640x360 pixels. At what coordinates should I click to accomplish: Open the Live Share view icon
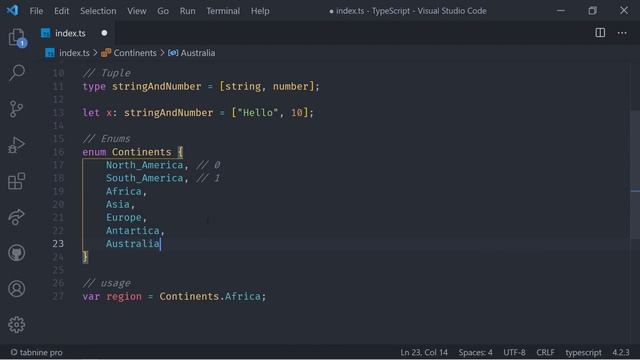tap(17, 217)
